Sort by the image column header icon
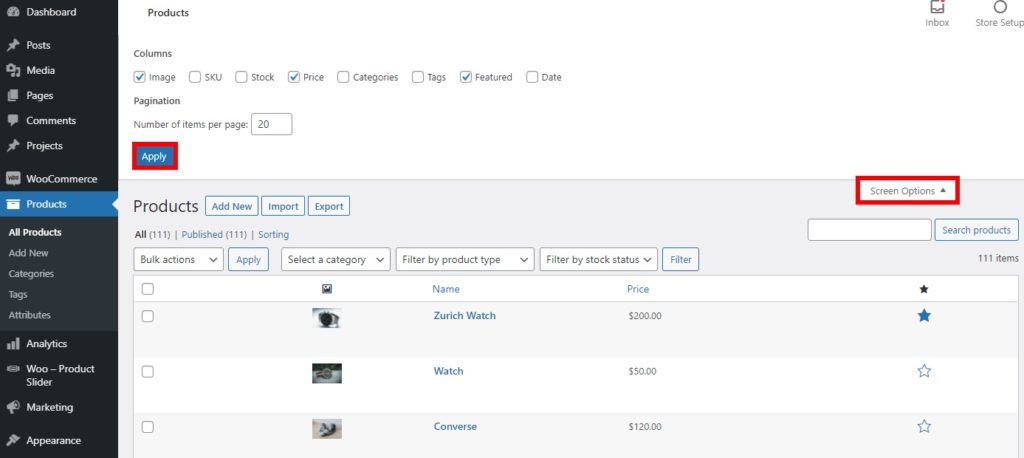 [x=327, y=289]
